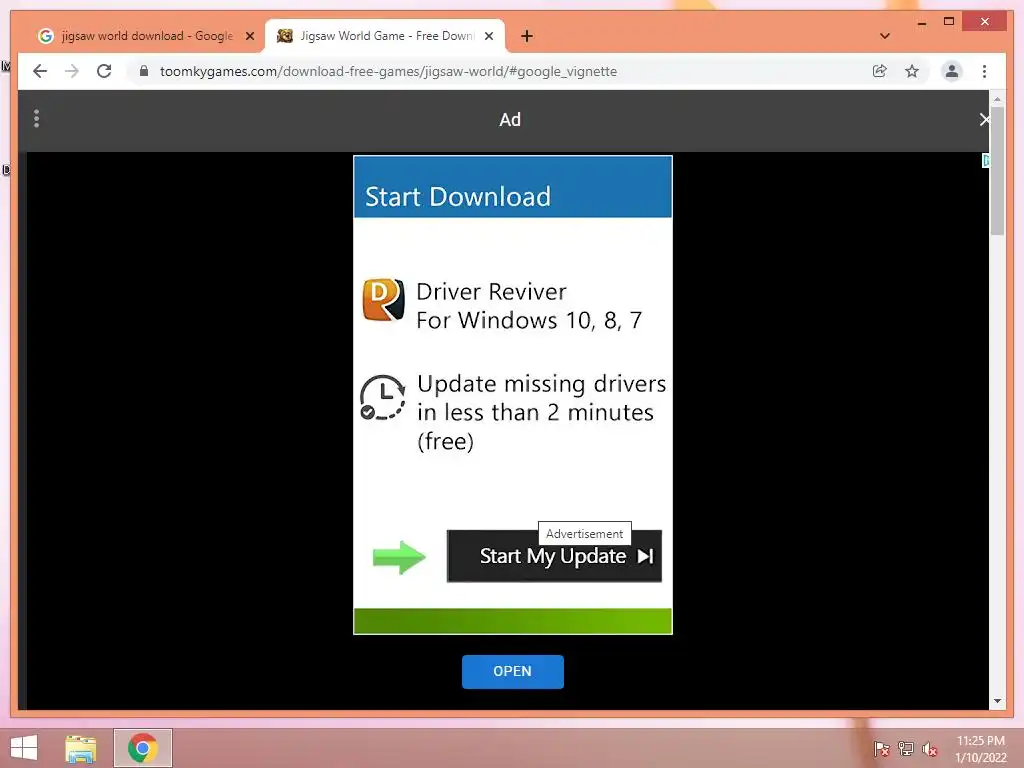Click Update missing drivers text
The height and width of the screenshot is (768, 1024).
(x=541, y=412)
